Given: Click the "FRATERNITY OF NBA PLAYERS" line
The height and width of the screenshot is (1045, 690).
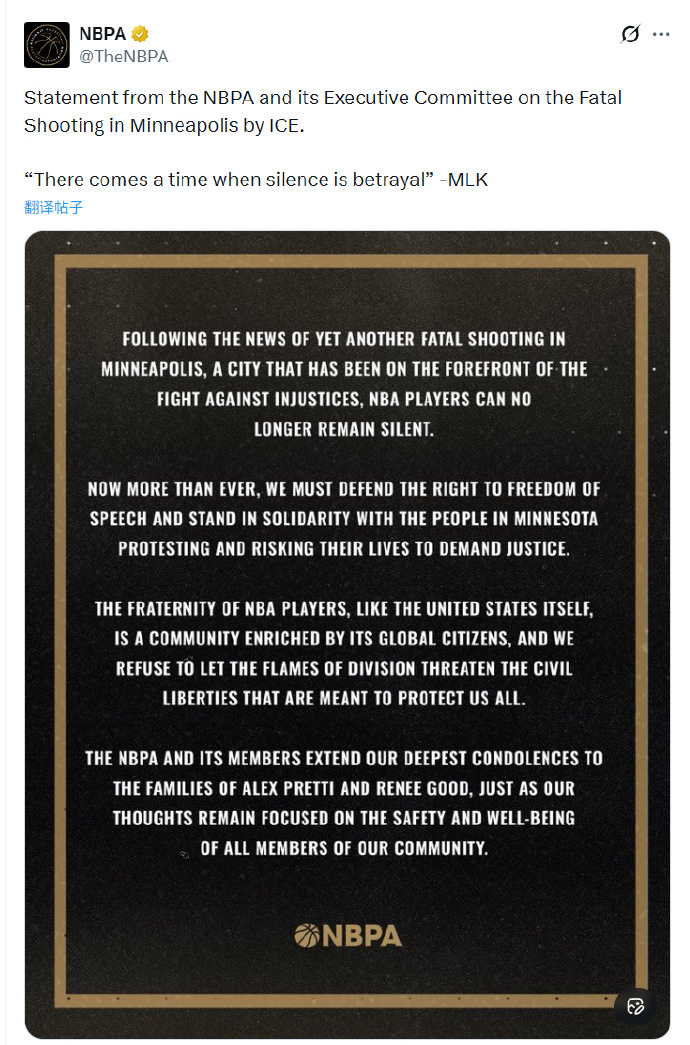Looking at the screenshot, I should point(343,608).
